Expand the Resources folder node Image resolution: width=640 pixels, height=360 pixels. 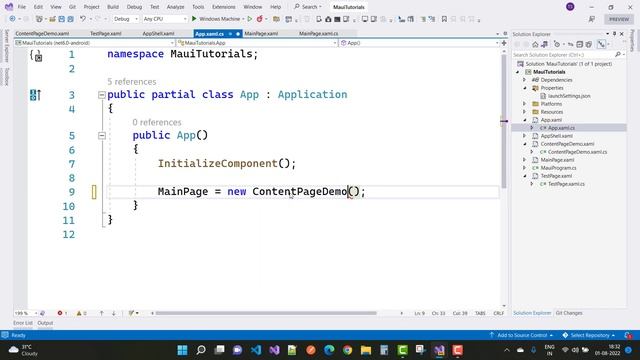pyautogui.click(x=525, y=112)
